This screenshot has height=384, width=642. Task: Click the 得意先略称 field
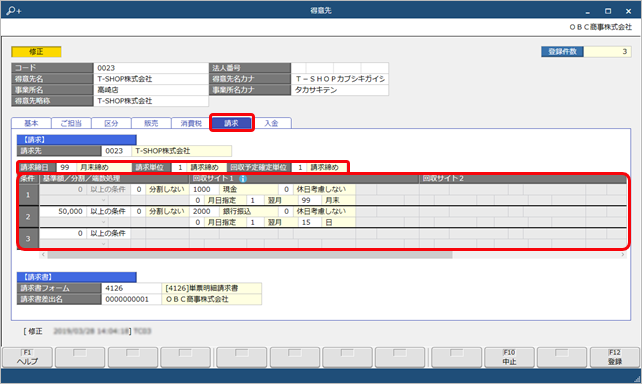[x=151, y=101]
